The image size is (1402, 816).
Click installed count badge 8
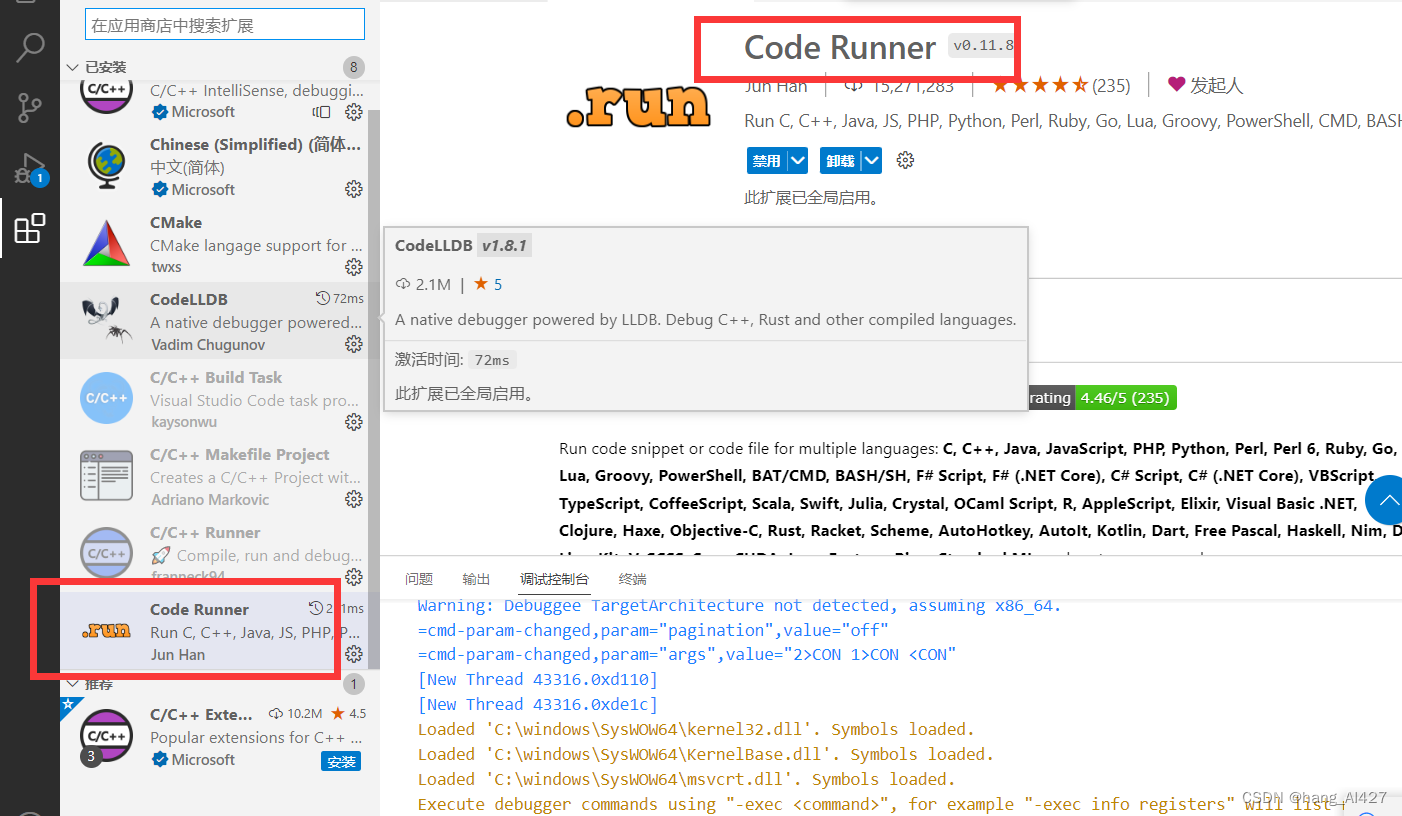(353, 67)
